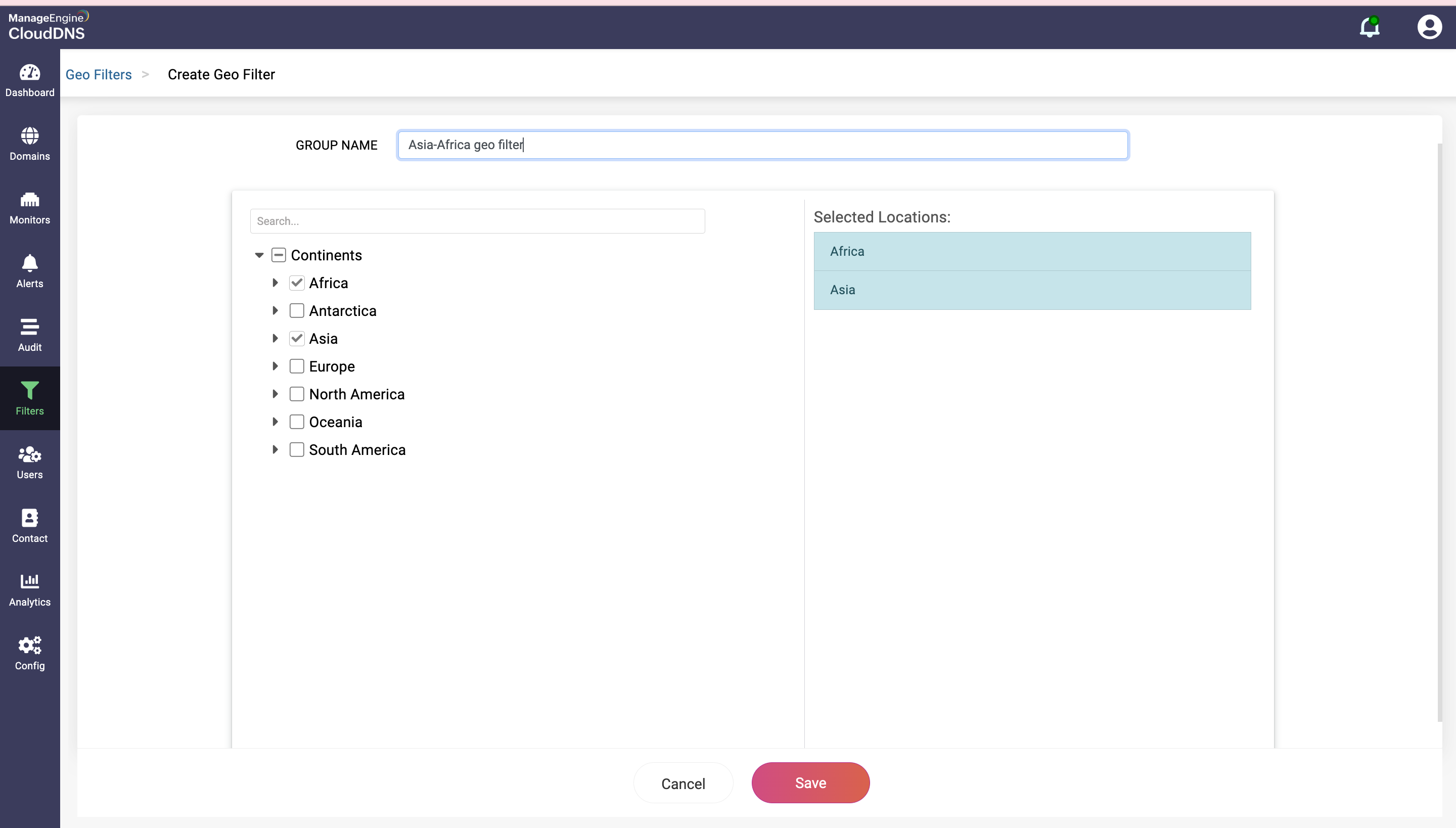Go back via Geo Filters breadcrumb
Image resolution: width=1456 pixels, height=828 pixels.
pyautogui.click(x=99, y=74)
